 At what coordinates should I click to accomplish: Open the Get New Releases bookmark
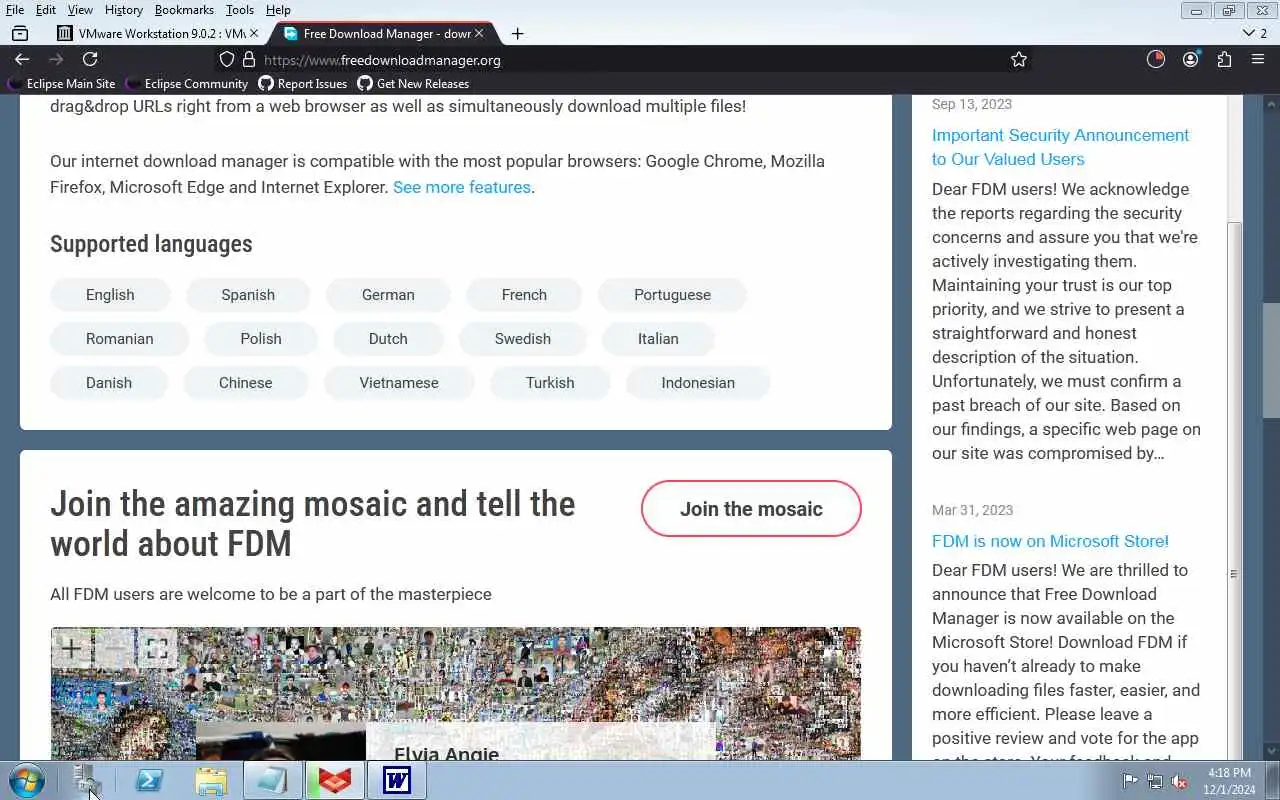click(413, 84)
